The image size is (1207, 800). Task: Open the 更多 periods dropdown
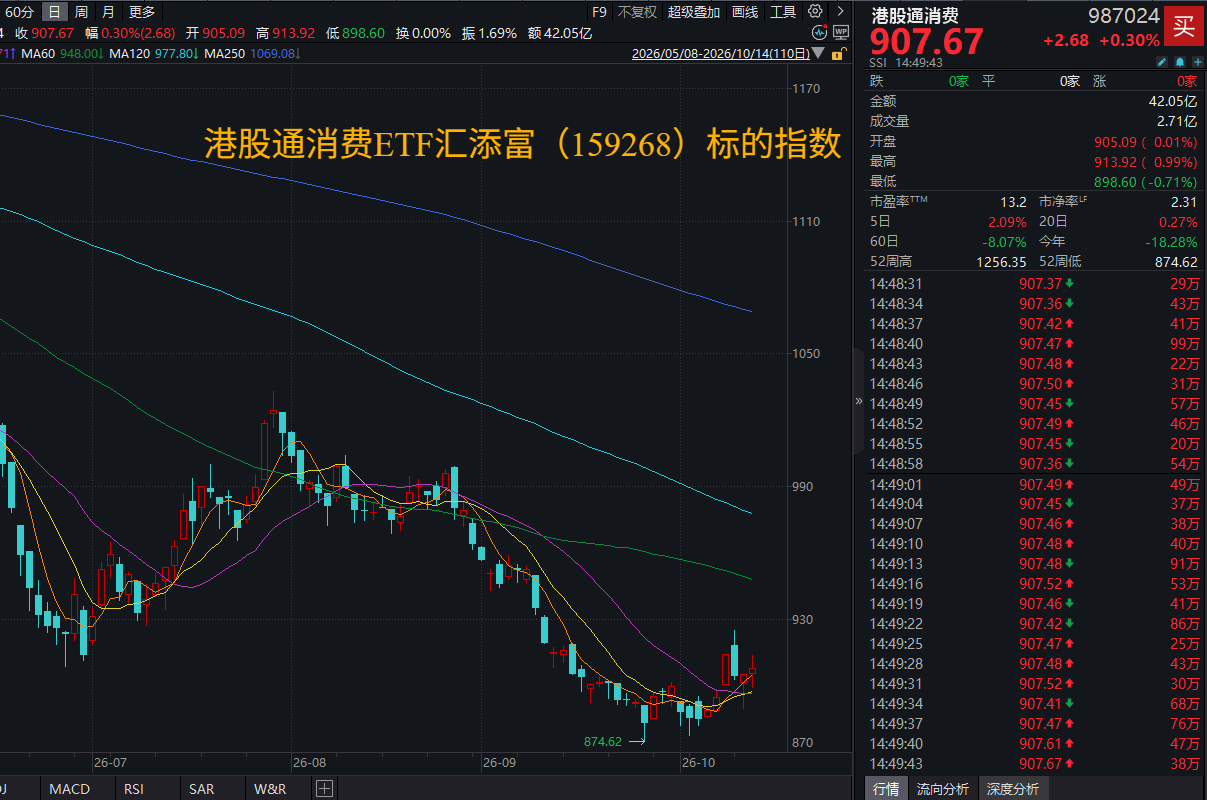pyautogui.click(x=142, y=12)
